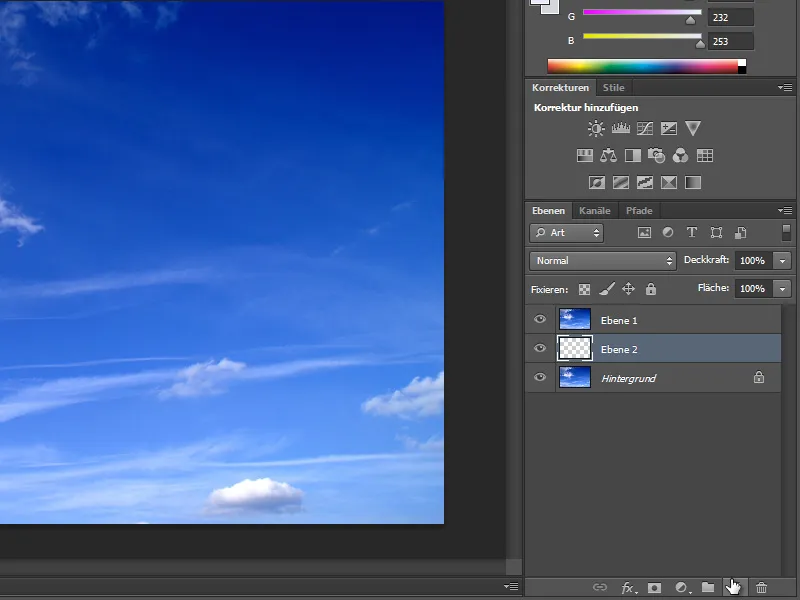Add a Hue/Saturation adjustment

click(585, 156)
